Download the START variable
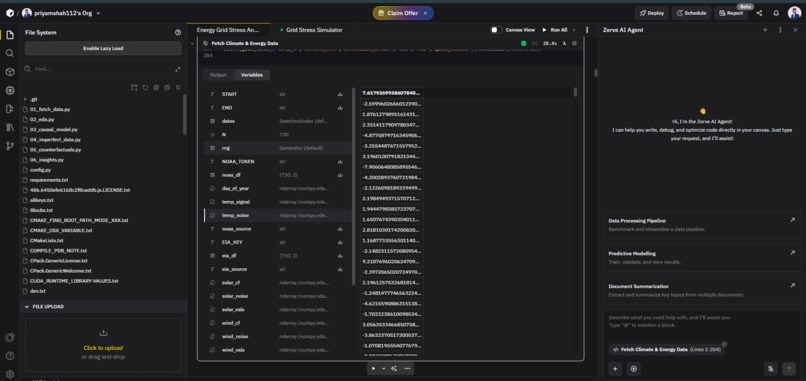This screenshot has height=381, width=806. (340, 94)
